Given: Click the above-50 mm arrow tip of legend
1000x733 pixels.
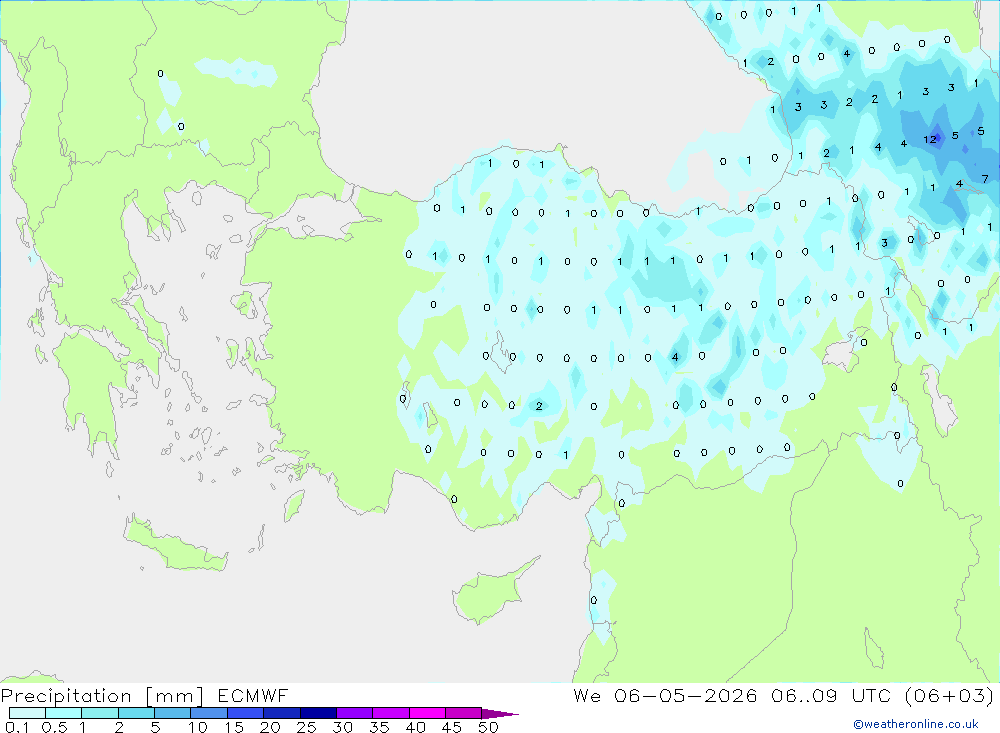Looking at the screenshot, I should pos(500,714).
